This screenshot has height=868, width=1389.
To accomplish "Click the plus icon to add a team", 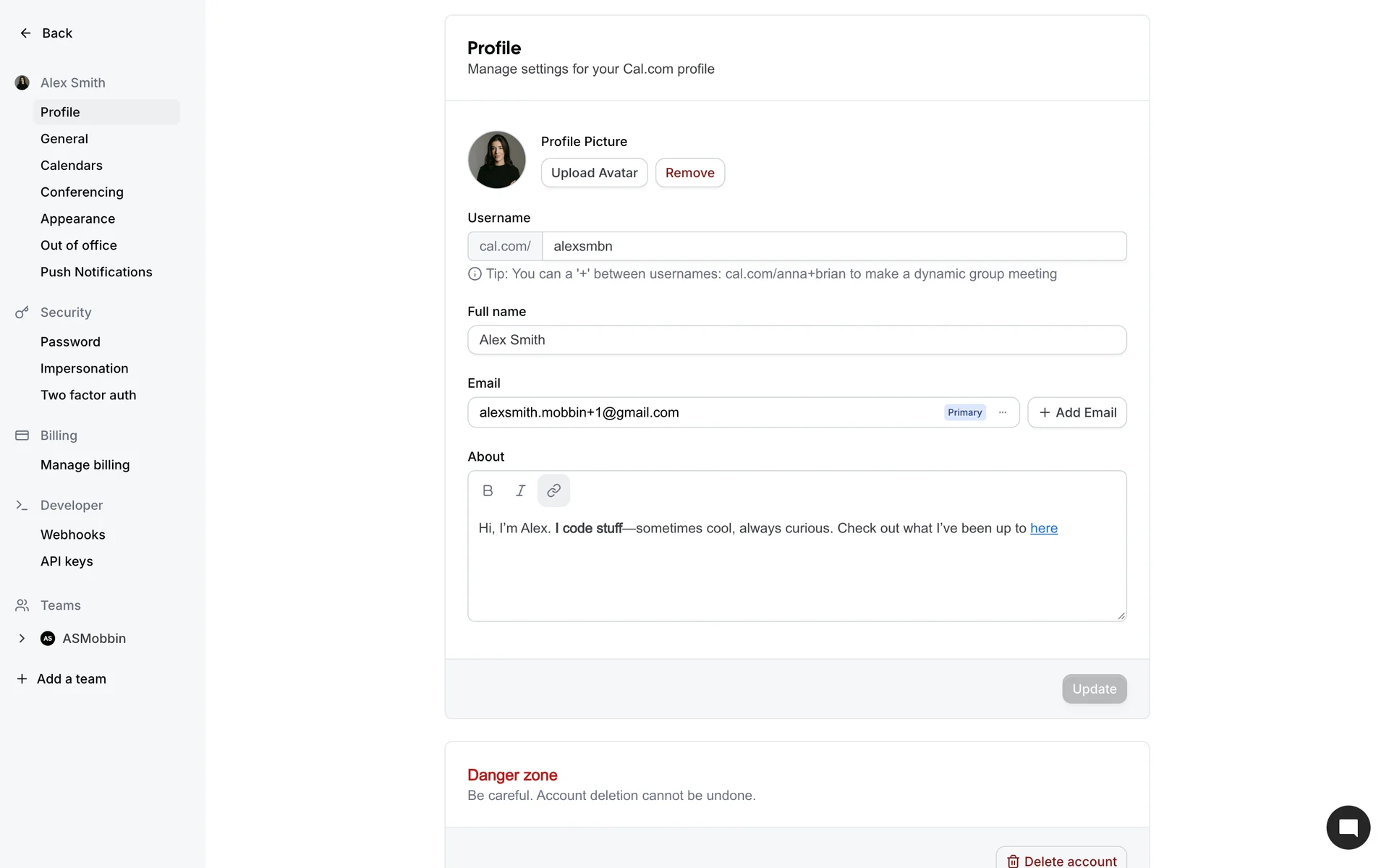I will [22, 678].
